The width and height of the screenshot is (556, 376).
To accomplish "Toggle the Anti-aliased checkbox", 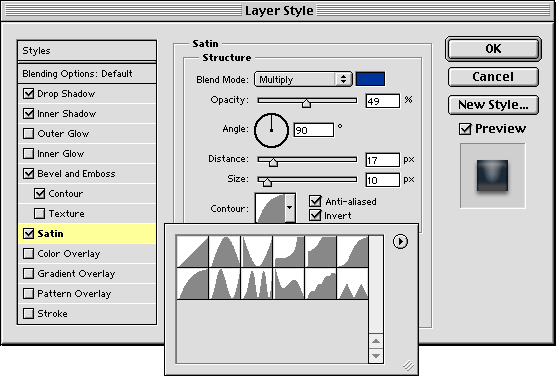I will tap(315, 201).
